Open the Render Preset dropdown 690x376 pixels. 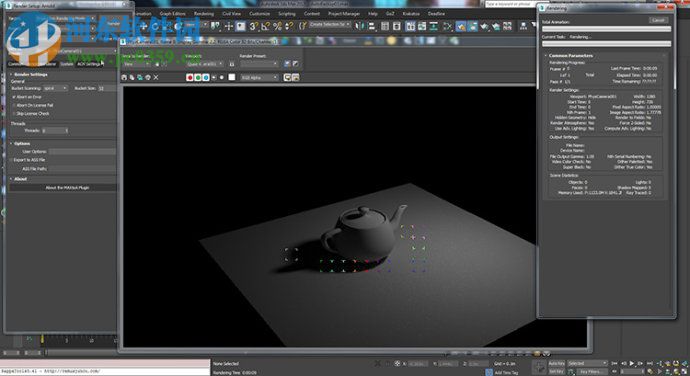[259, 64]
